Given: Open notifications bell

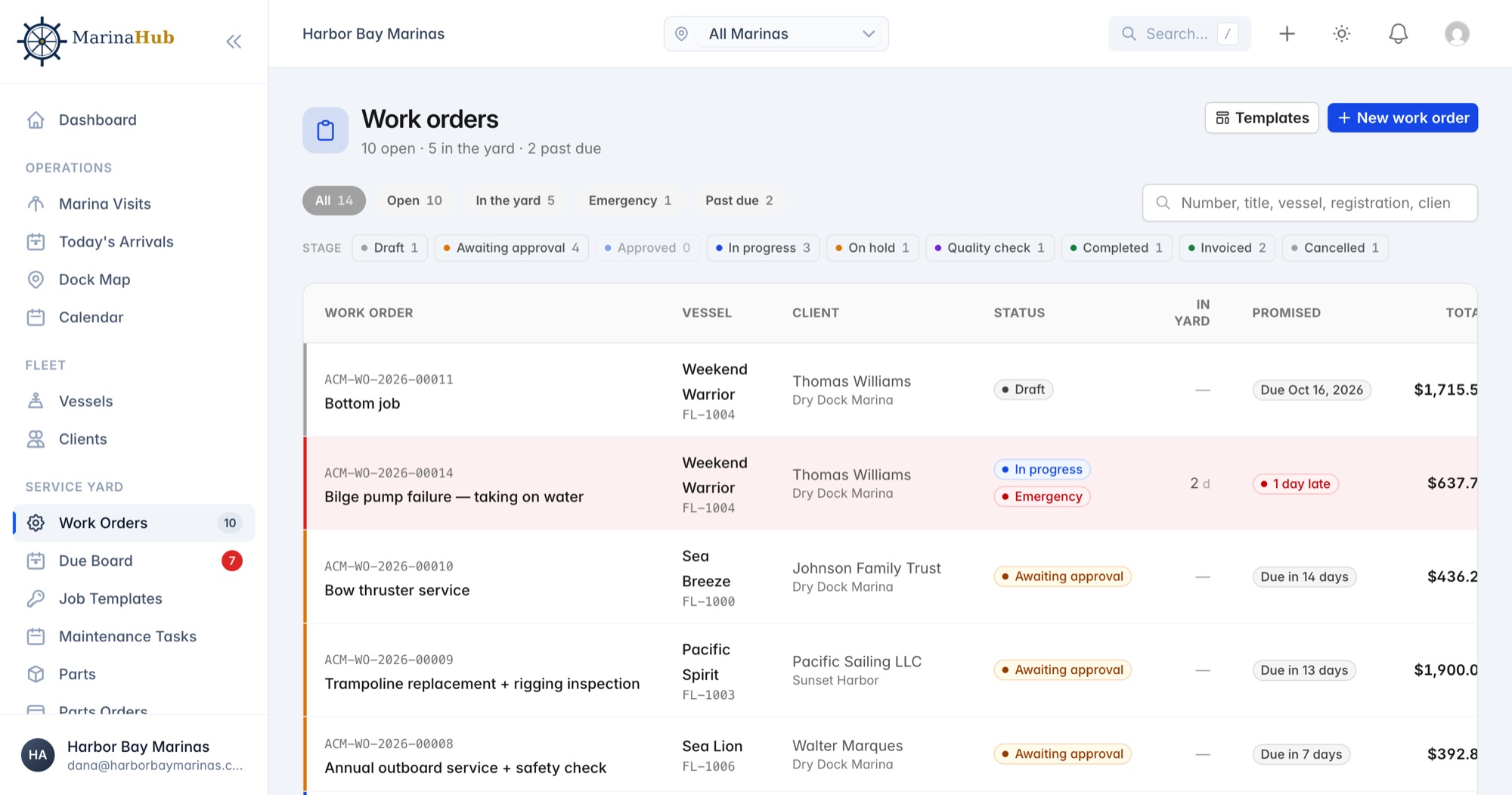Looking at the screenshot, I should point(1399,34).
